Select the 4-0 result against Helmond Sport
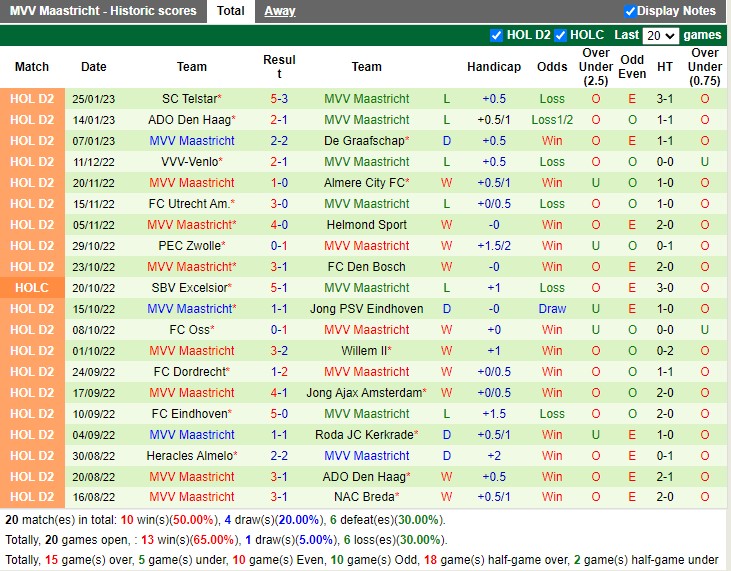Image resolution: width=731 pixels, height=571 pixels. (x=279, y=225)
